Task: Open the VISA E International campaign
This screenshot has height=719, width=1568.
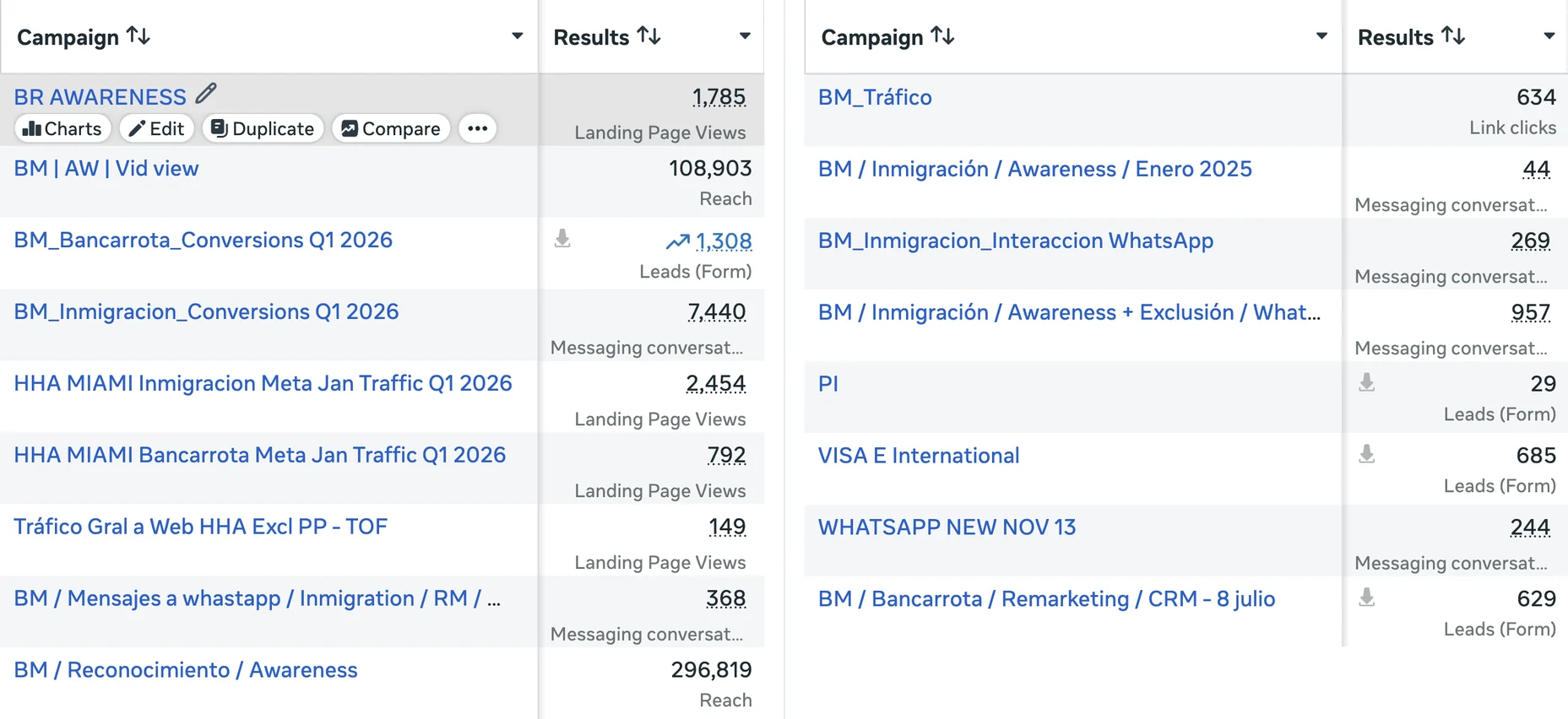Action: (x=919, y=457)
